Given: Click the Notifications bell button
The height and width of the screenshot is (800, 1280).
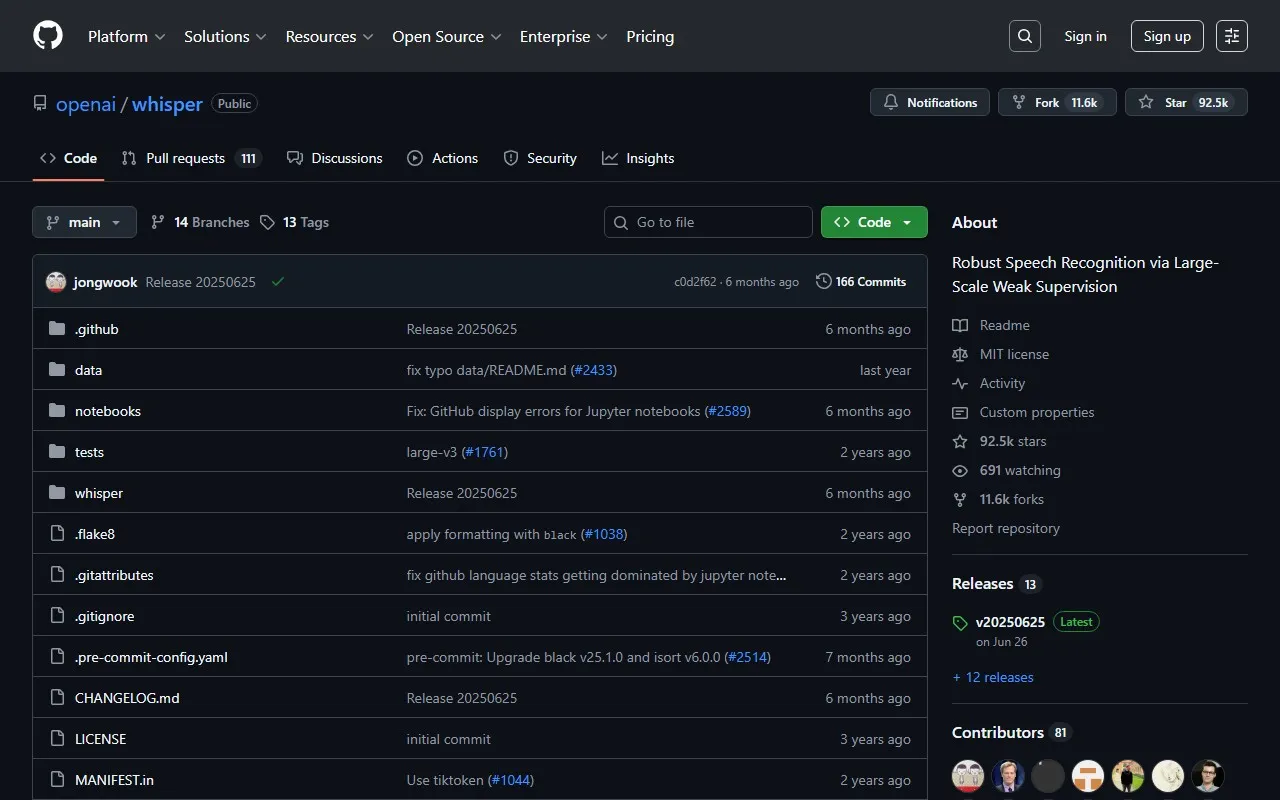Looking at the screenshot, I should 930,103.
